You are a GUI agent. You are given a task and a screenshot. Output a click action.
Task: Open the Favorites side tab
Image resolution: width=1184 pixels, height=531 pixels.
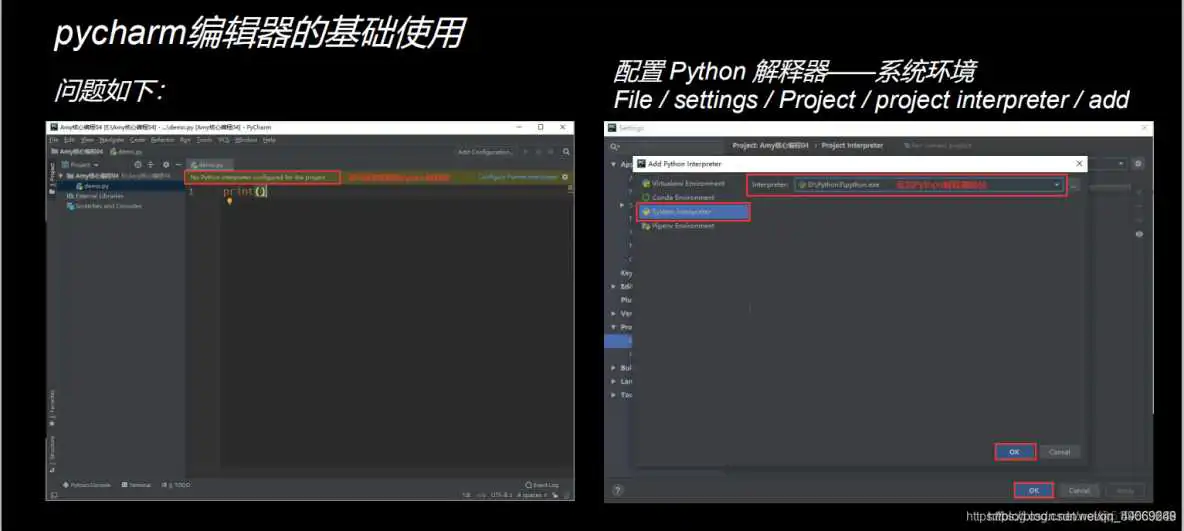(x=51, y=408)
